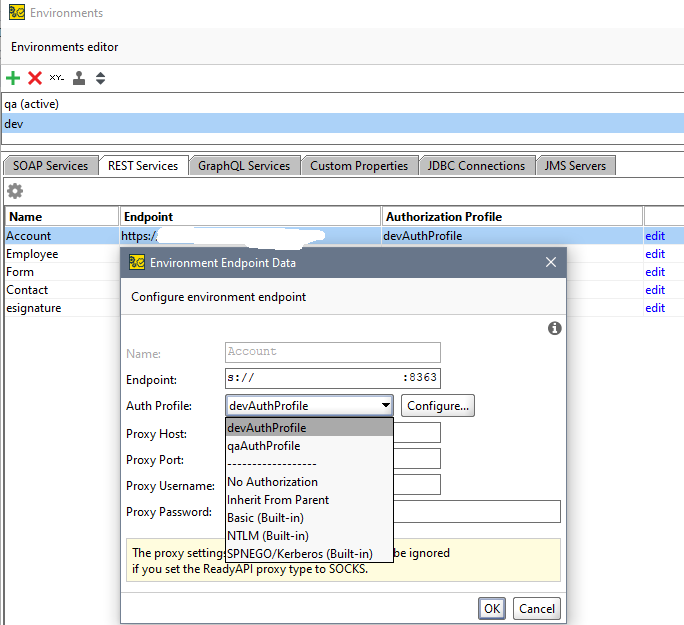Open the JDBC Connections tab

(476, 166)
